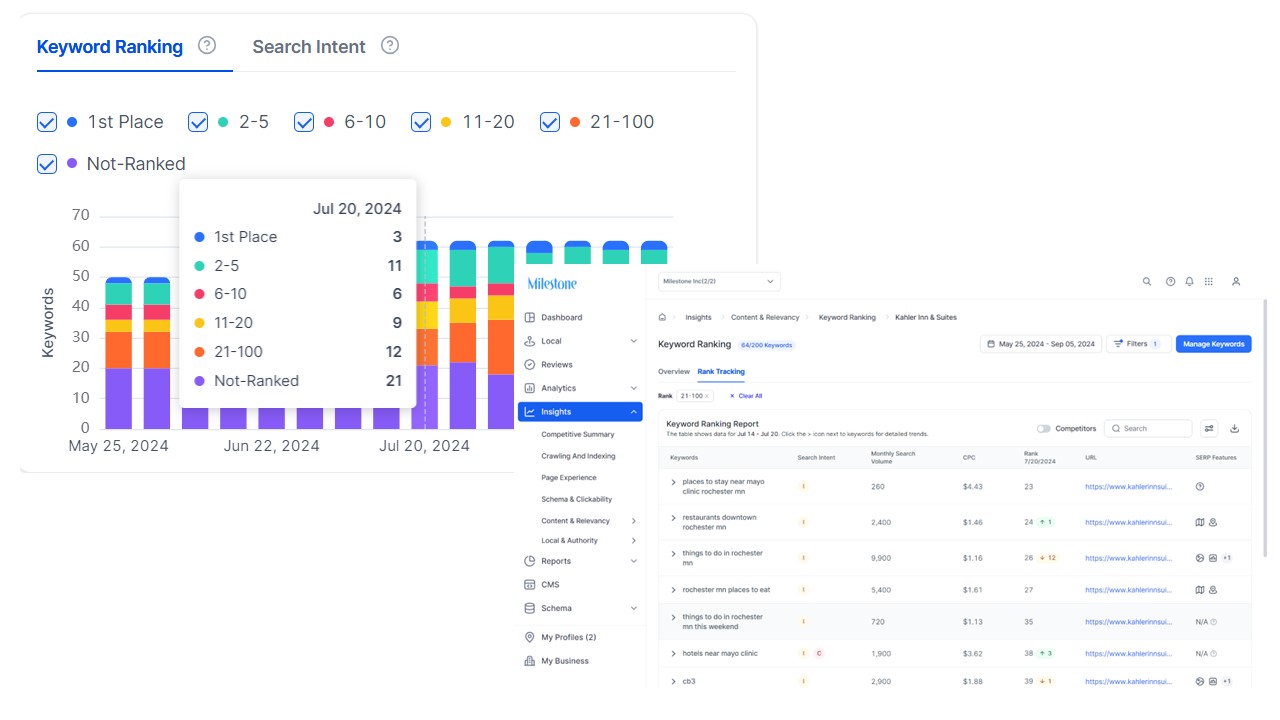This screenshot has height=720, width=1280.
Task: Uncheck the Not-Ranked series checkbox
Action: coord(47,164)
